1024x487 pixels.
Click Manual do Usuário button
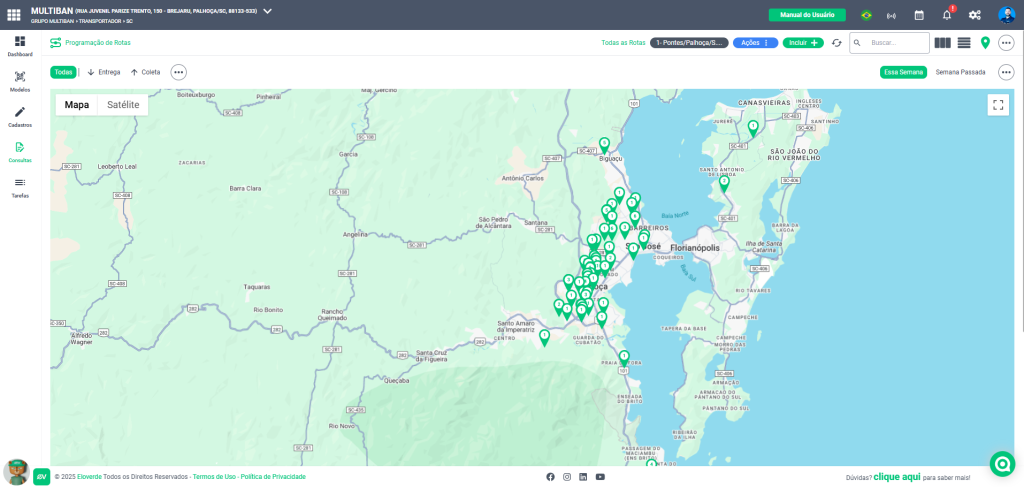pos(806,15)
